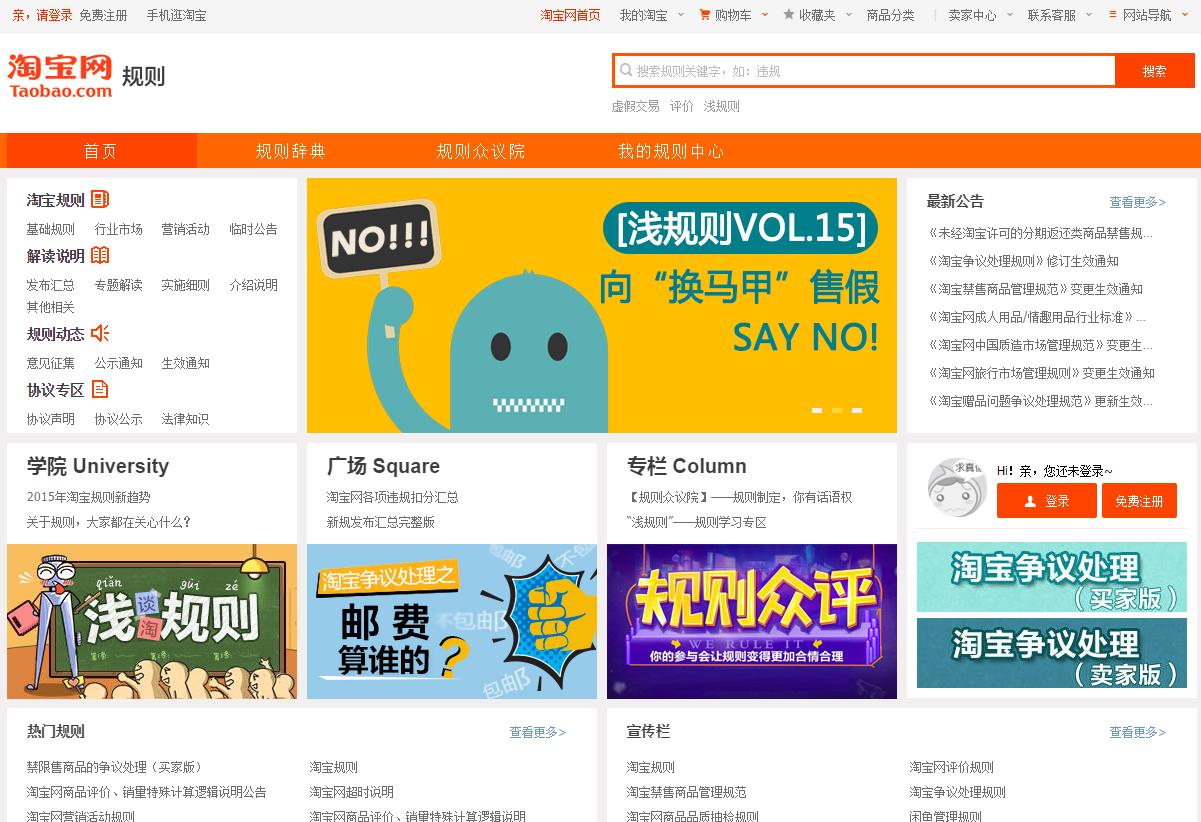Expand 我的淘宝 dropdown arrow
Screen dimensions: 1201x822
click(681, 15)
